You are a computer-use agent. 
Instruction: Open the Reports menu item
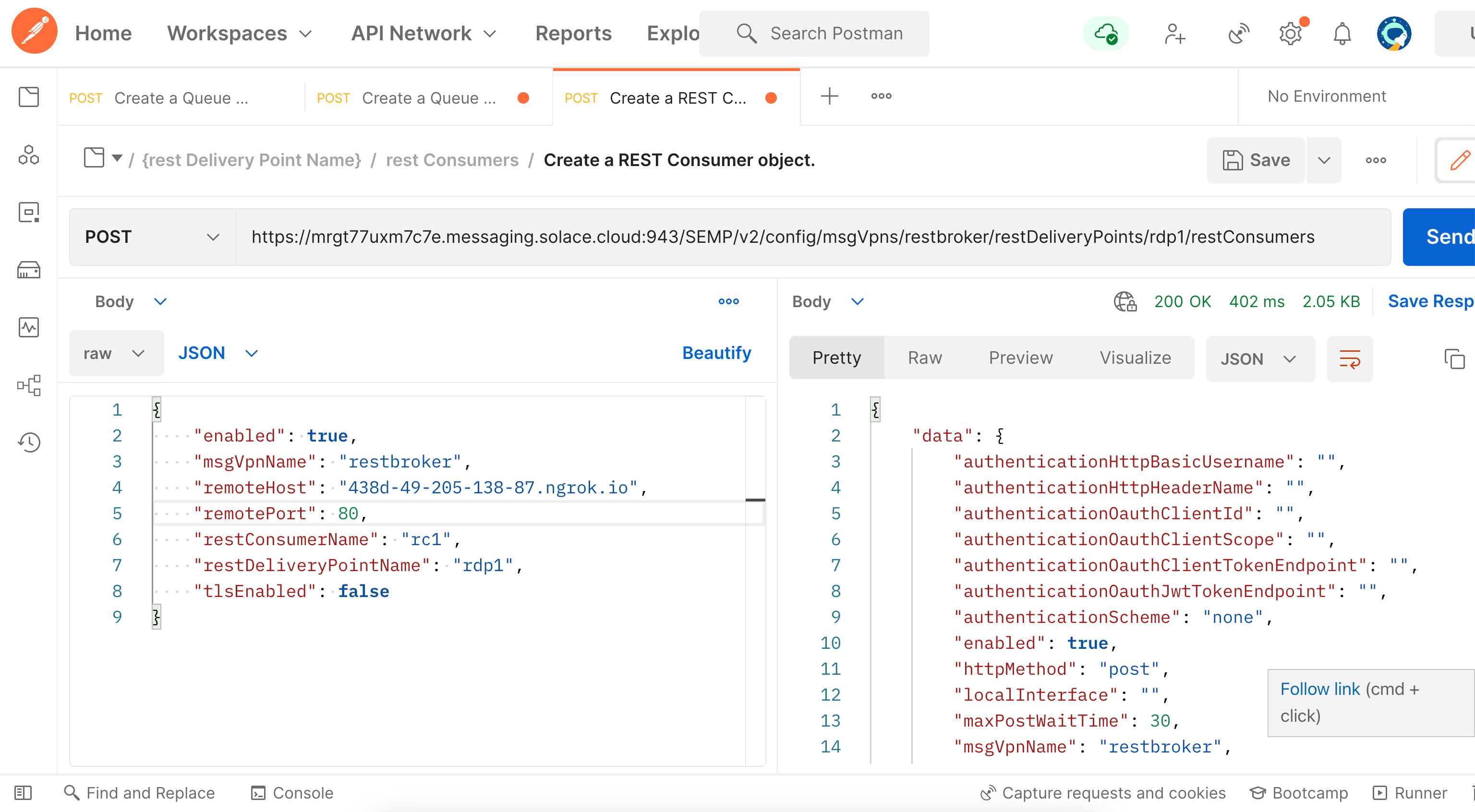[573, 34]
